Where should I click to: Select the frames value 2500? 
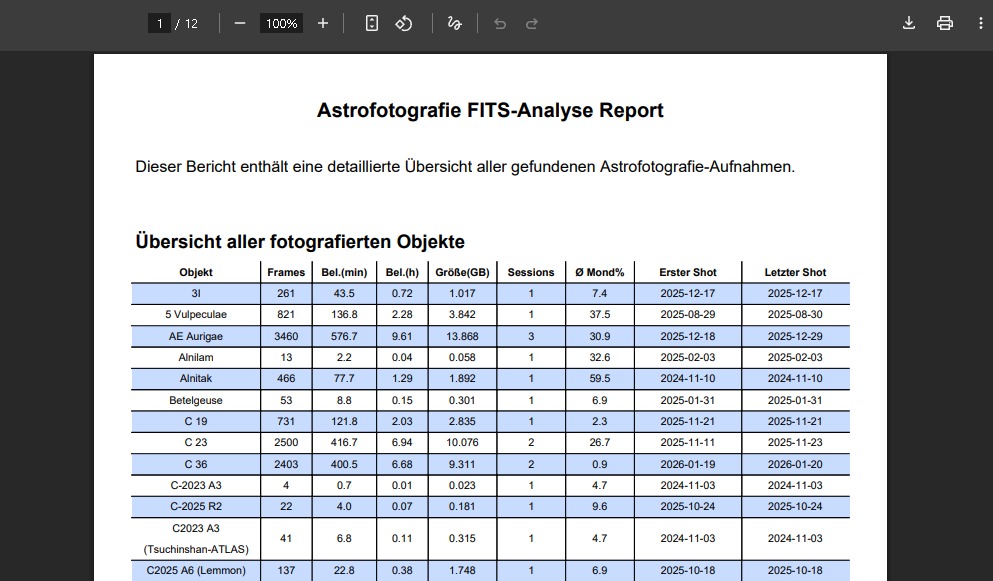click(286, 443)
